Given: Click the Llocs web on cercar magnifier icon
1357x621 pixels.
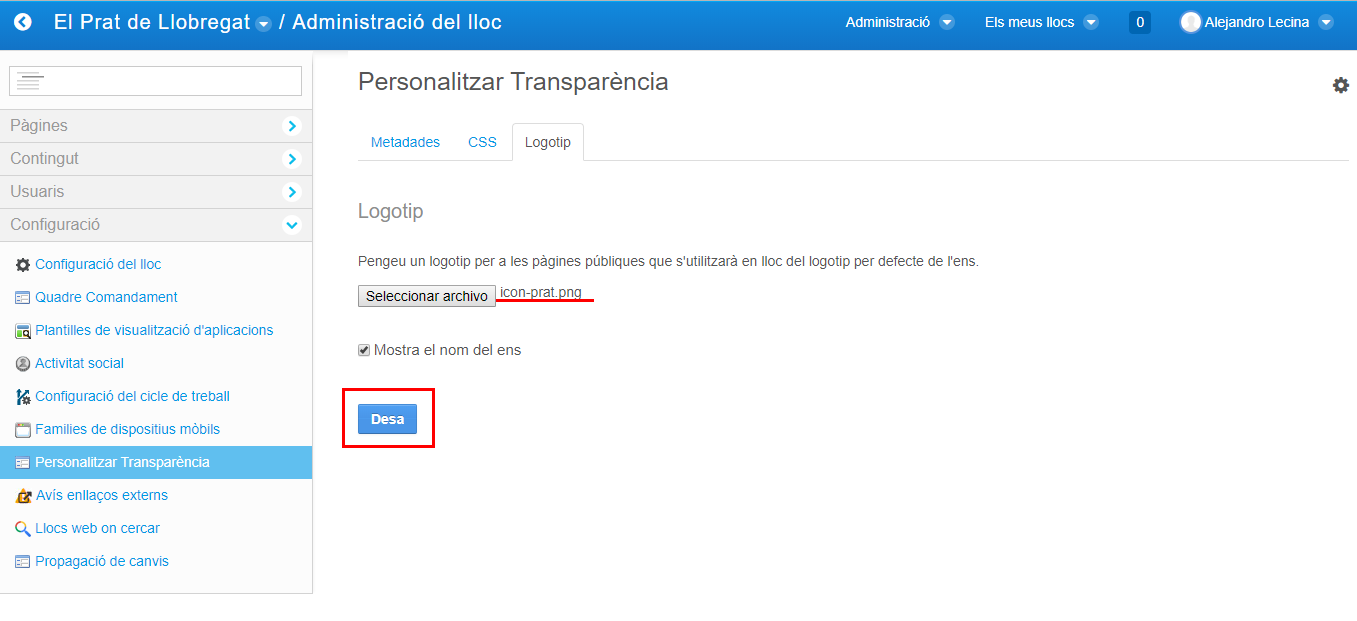Looking at the screenshot, I should coord(23,529).
